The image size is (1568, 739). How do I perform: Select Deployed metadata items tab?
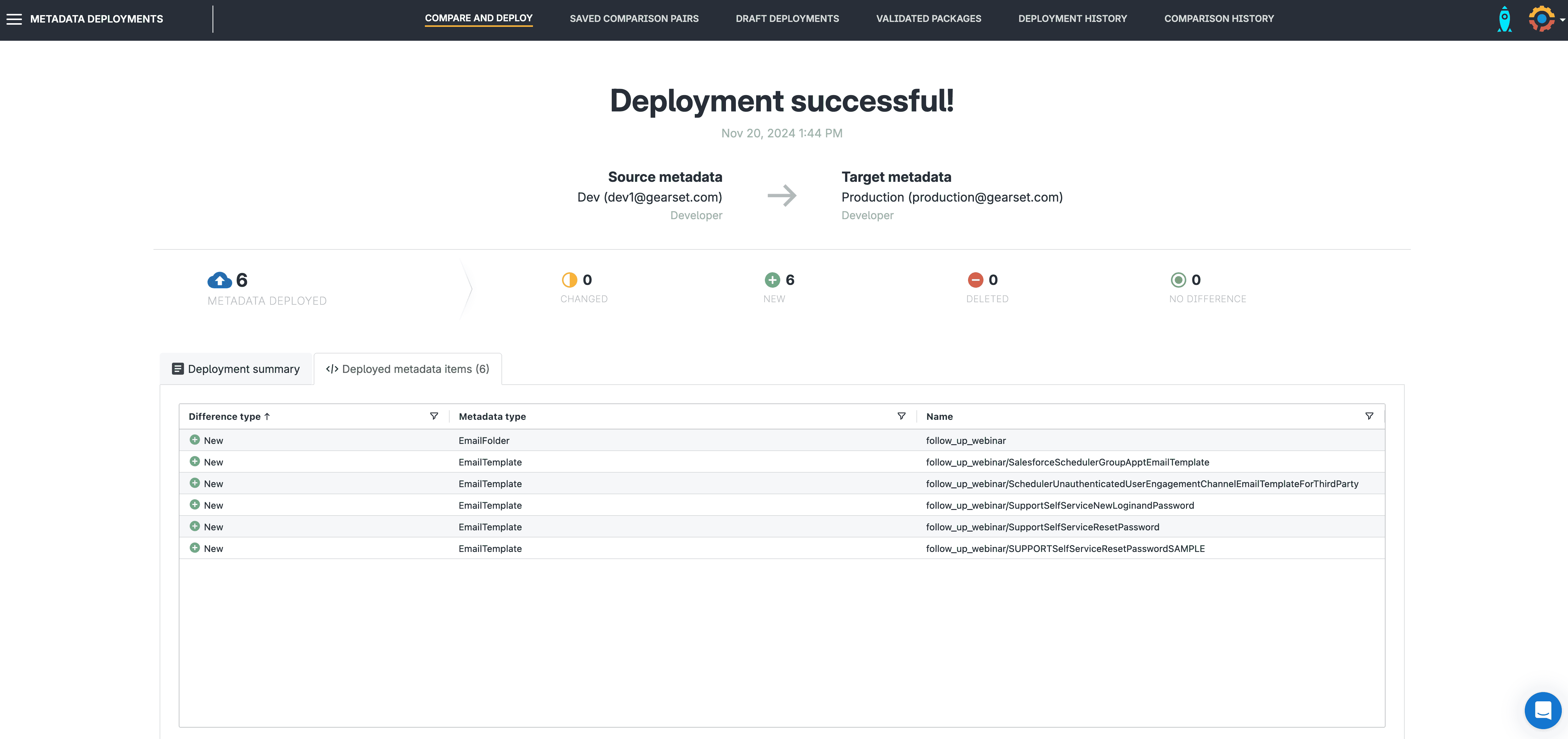[x=408, y=369]
